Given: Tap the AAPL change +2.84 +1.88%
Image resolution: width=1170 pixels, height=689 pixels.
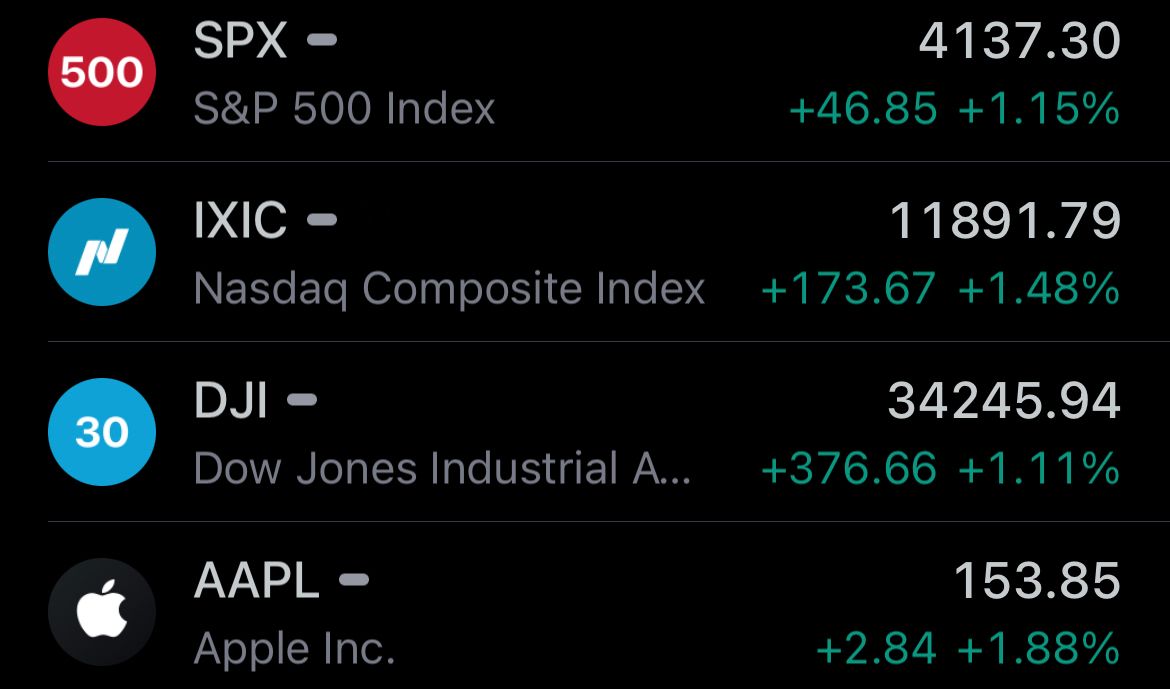Looking at the screenshot, I should point(969,649).
